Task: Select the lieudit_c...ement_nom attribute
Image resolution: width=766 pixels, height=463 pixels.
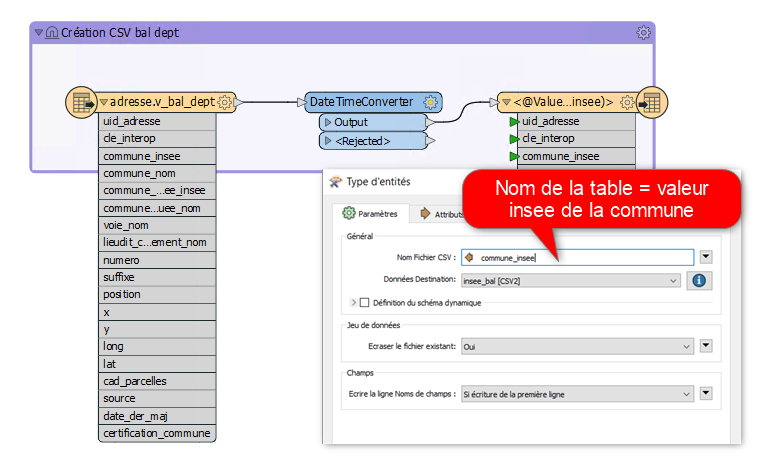Action: (157, 242)
